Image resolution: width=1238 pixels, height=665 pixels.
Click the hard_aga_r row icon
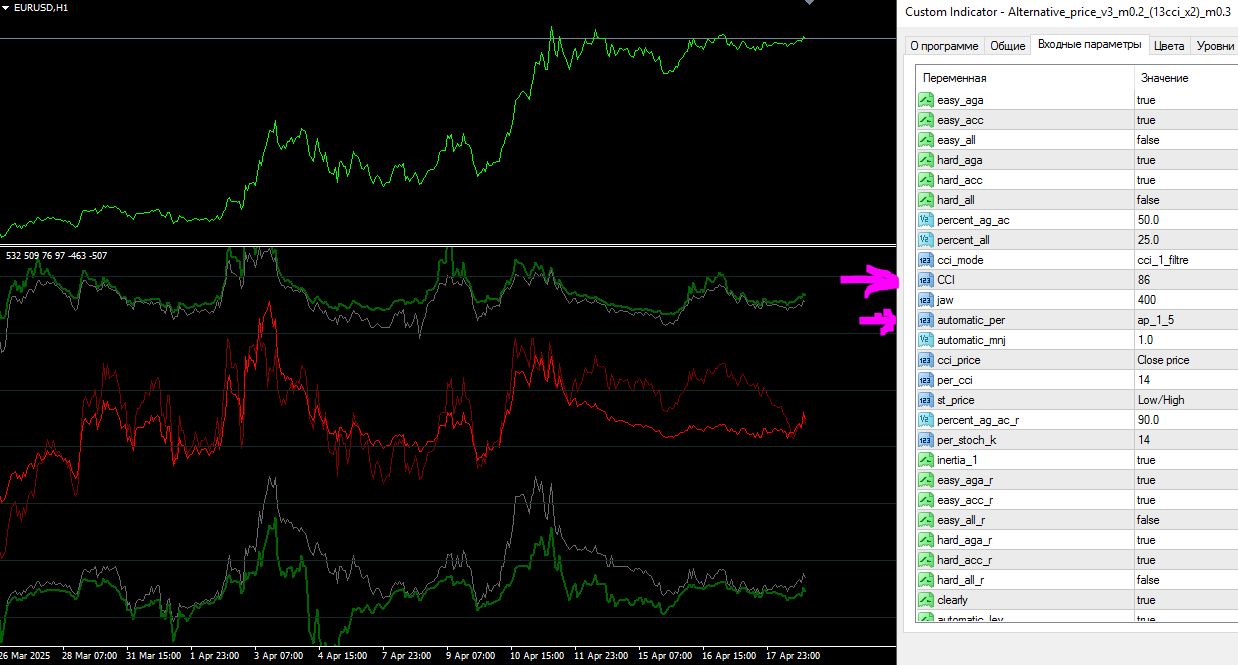point(926,540)
